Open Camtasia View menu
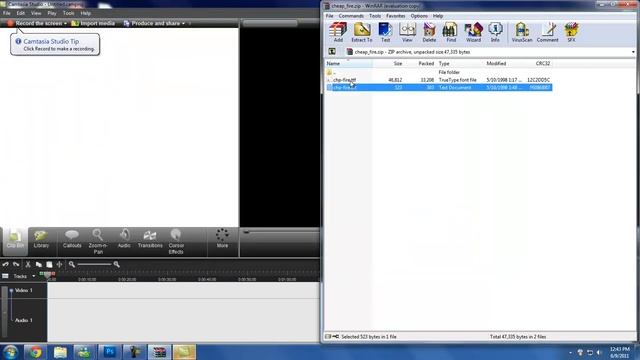Image resolution: width=640 pixels, height=360 pixels. [36, 13]
